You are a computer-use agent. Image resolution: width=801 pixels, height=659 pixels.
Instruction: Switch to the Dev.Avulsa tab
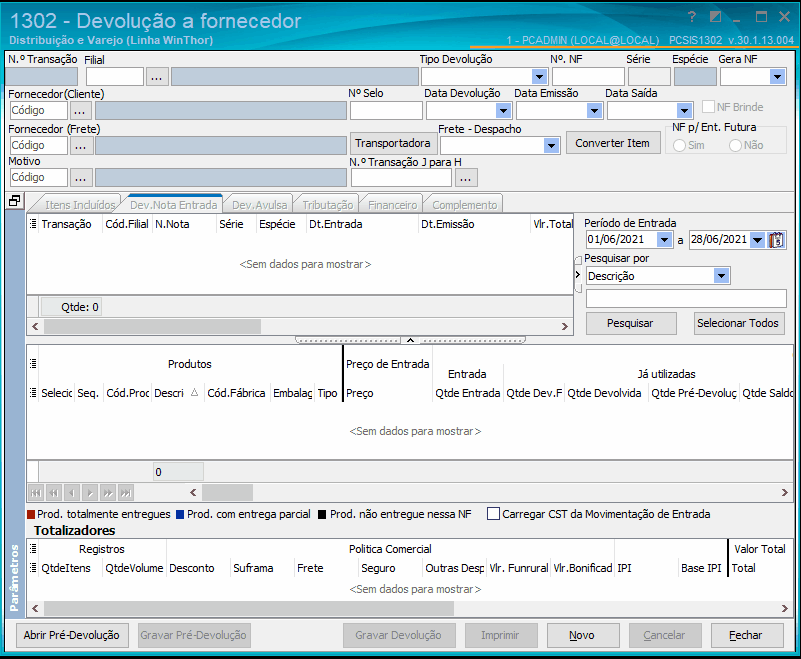(x=260, y=205)
